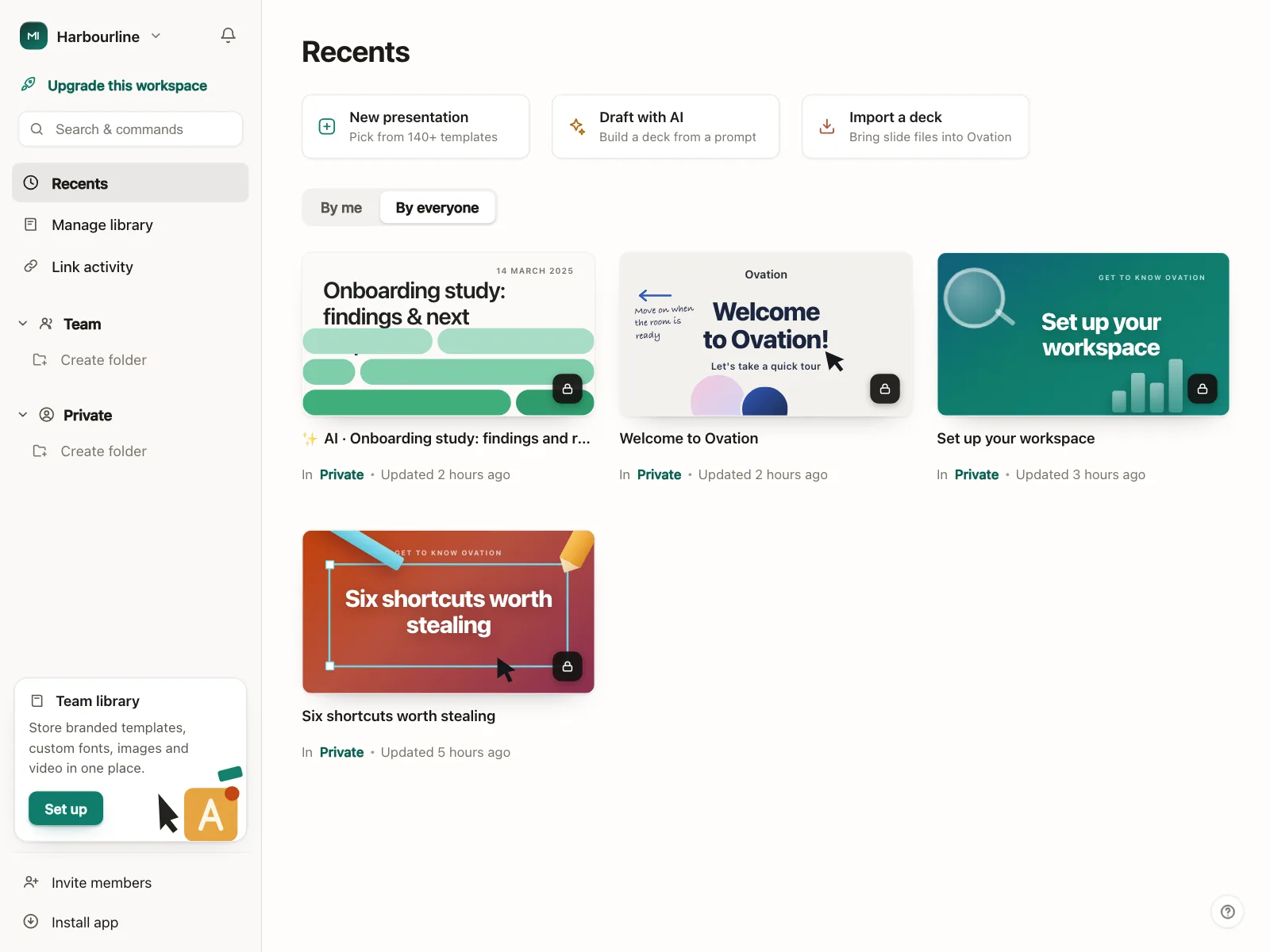Click the Install app download icon
This screenshot has height=952, width=1270.
click(31, 921)
